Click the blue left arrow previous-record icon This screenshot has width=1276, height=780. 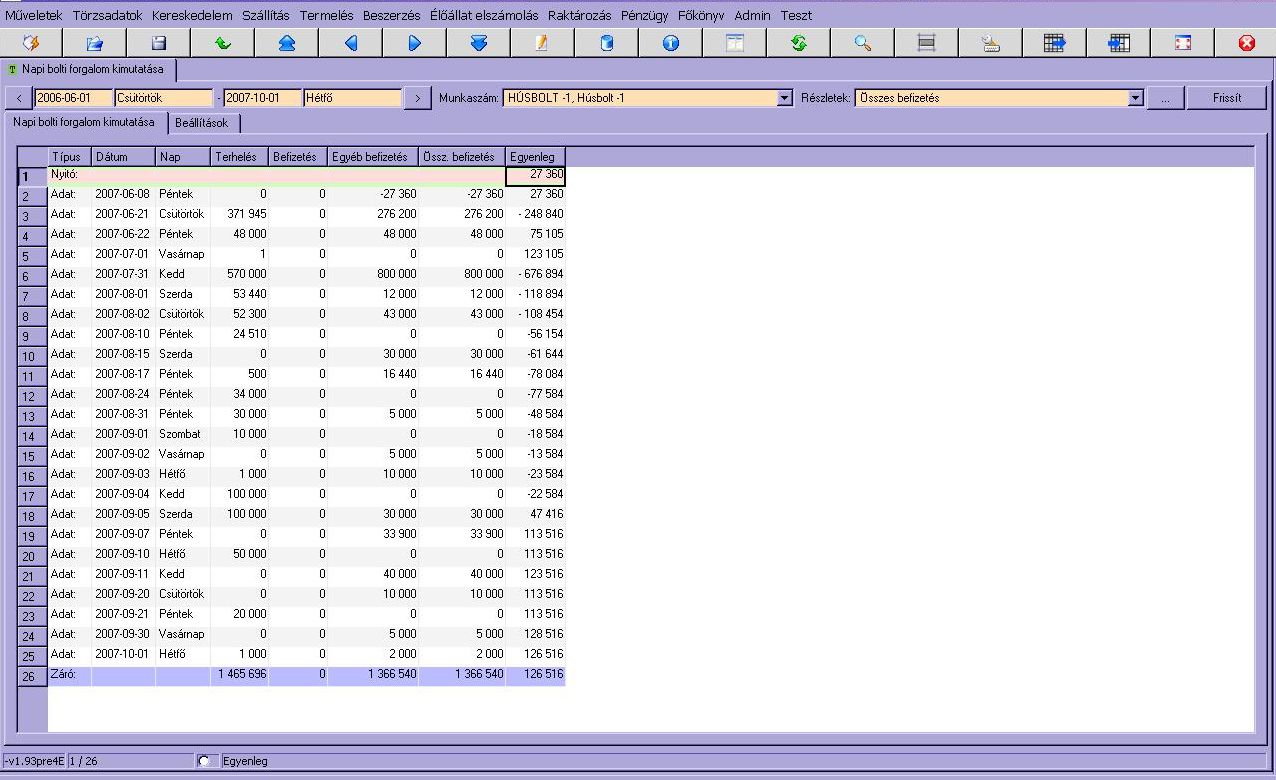[351, 43]
